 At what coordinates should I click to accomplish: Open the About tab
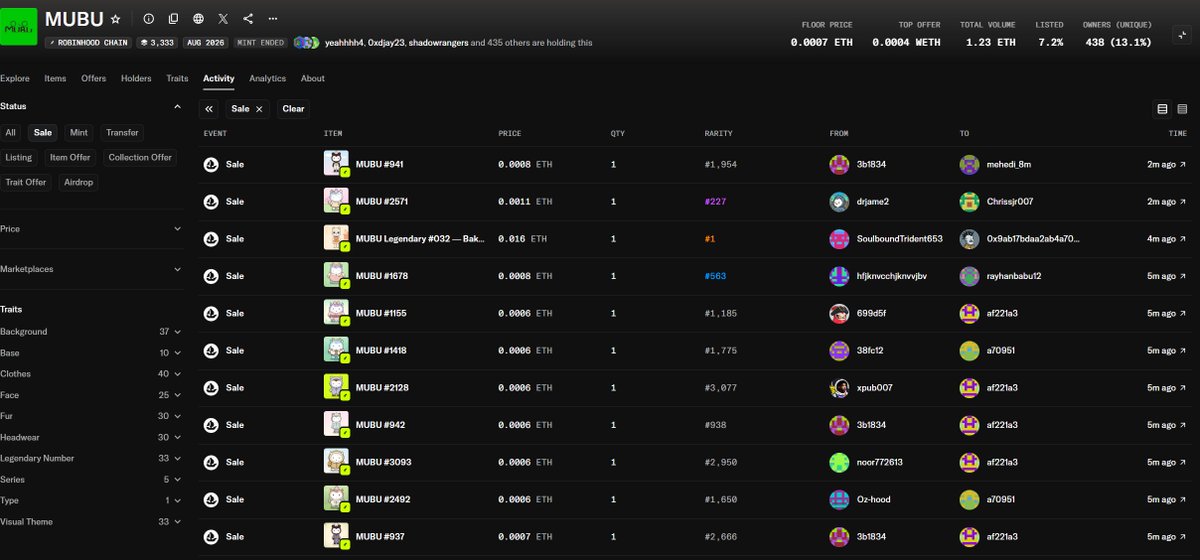313,78
